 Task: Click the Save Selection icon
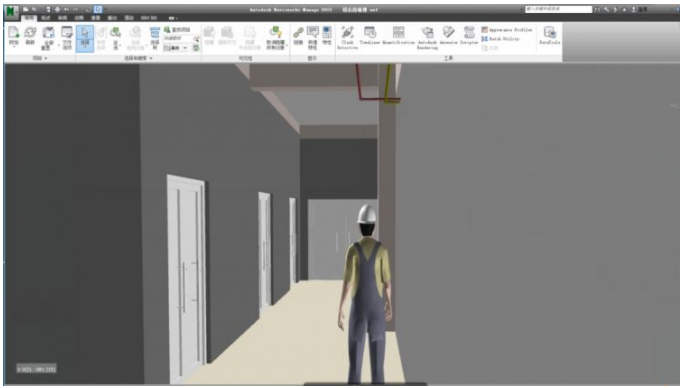pyautogui.click(x=101, y=32)
